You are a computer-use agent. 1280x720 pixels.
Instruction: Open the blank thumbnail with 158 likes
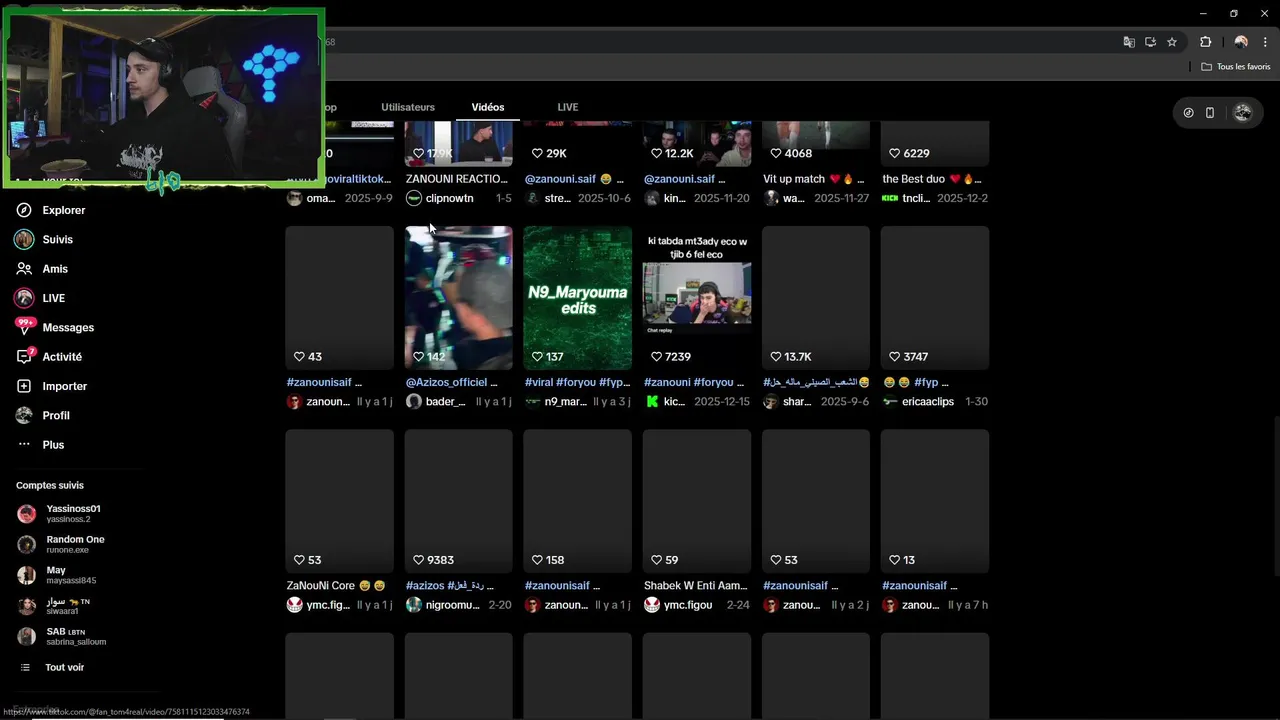pyautogui.click(x=578, y=501)
